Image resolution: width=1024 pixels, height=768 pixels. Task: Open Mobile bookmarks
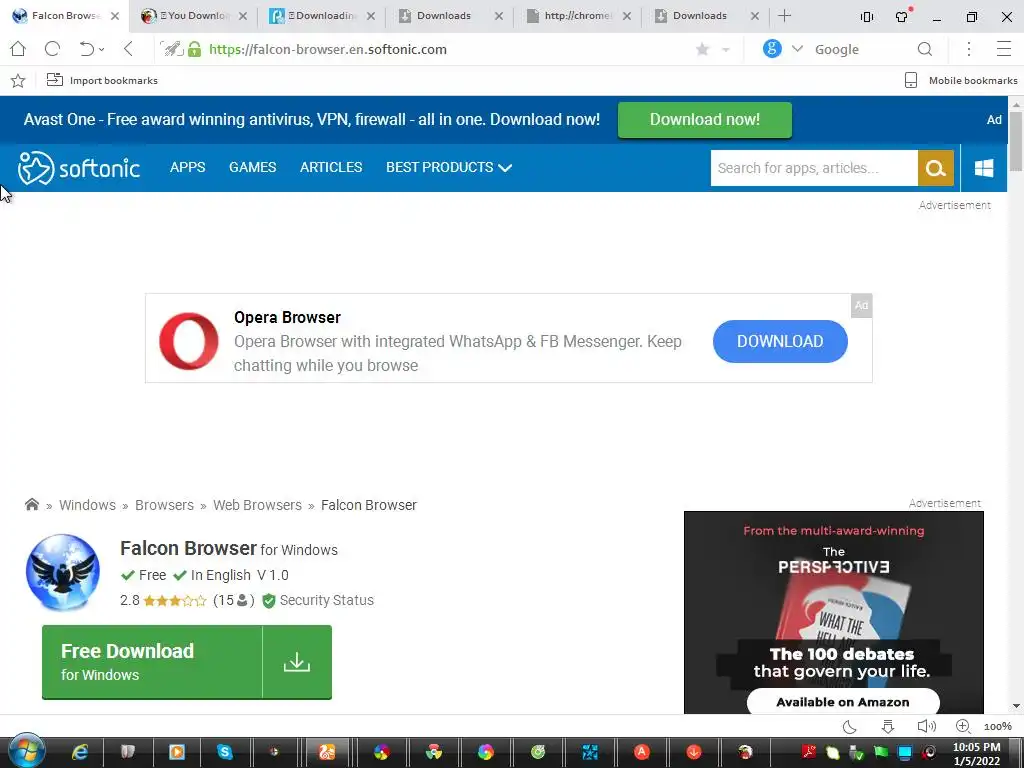click(x=961, y=80)
